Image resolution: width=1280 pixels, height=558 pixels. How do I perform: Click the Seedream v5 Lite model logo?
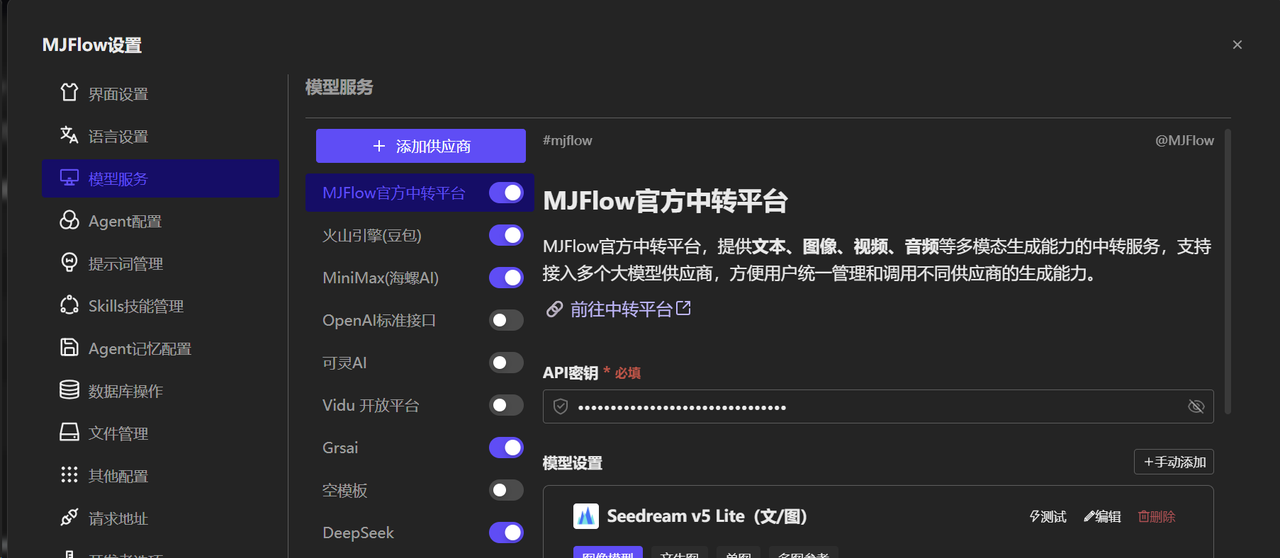coord(586,516)
